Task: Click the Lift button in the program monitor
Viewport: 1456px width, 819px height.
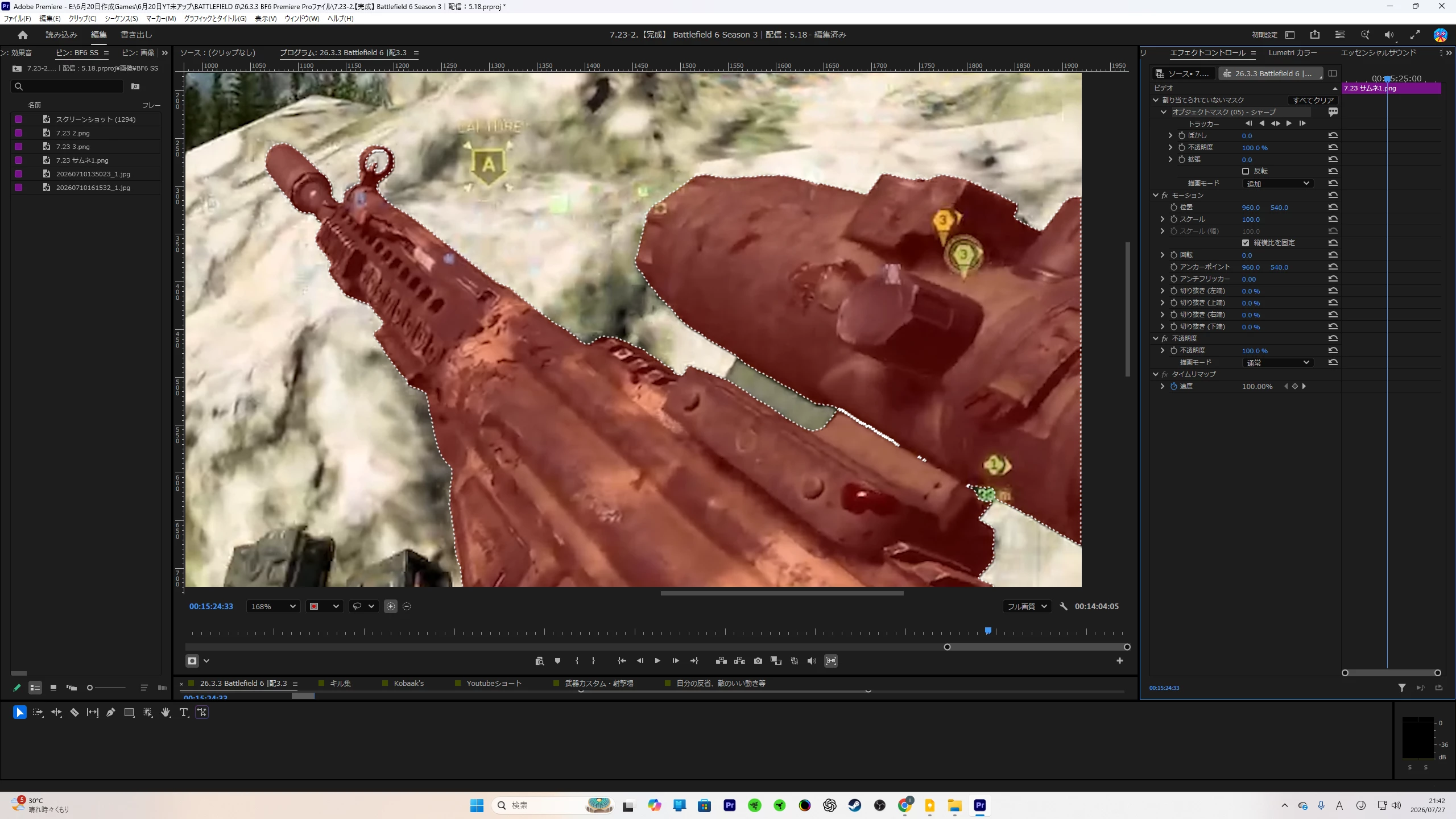Action: (721, 661)
